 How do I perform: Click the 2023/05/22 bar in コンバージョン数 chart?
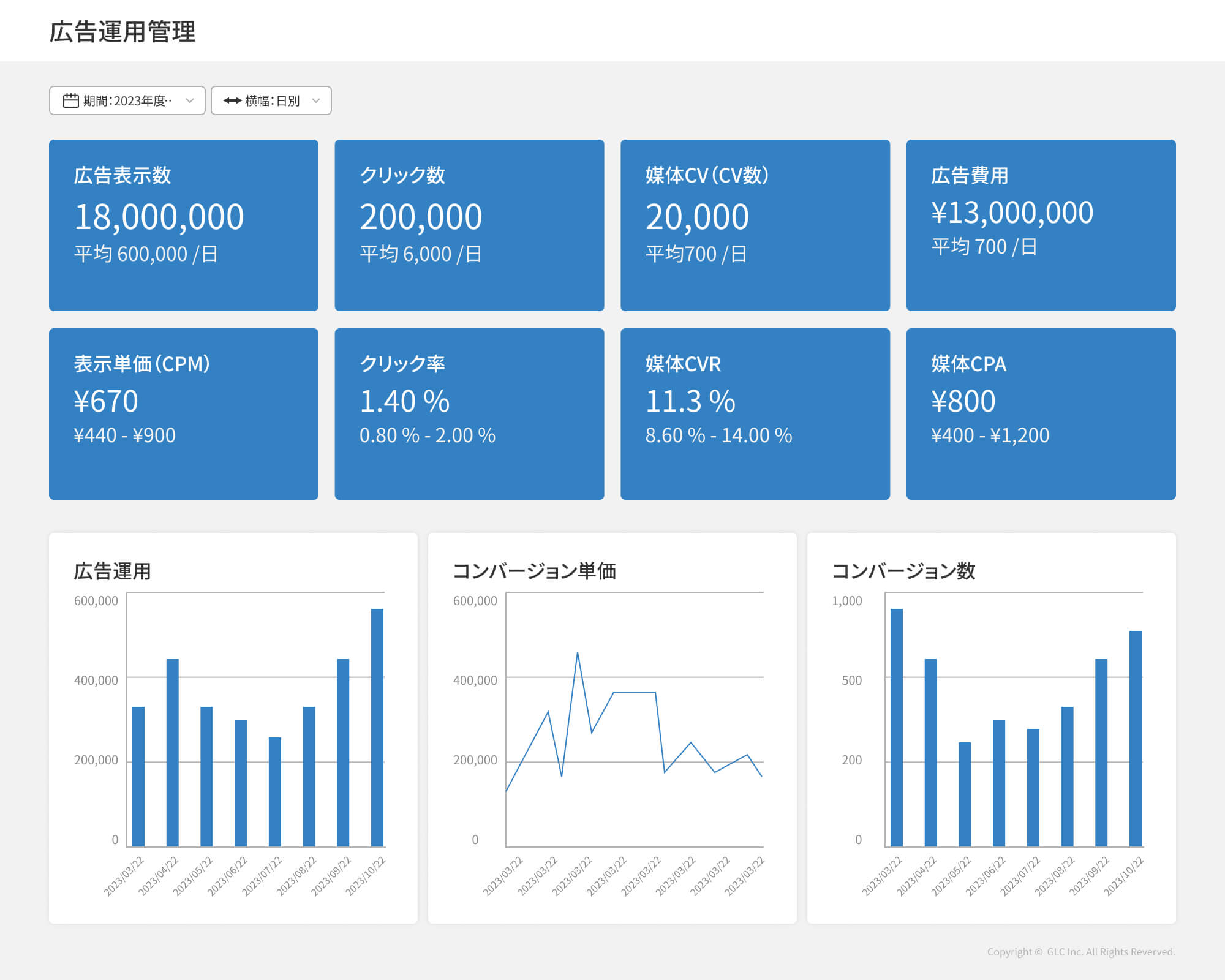point(965,794)
